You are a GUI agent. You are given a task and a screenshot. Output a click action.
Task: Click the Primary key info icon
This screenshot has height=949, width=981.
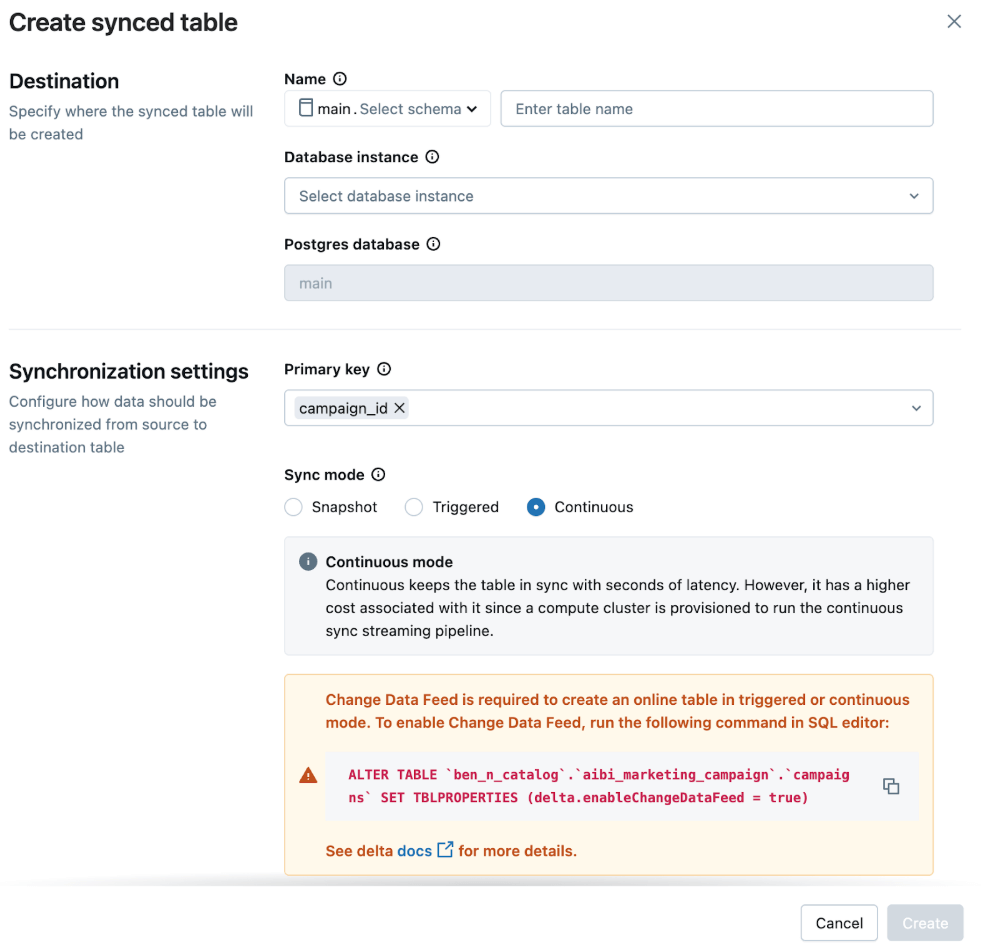(386, 369)
